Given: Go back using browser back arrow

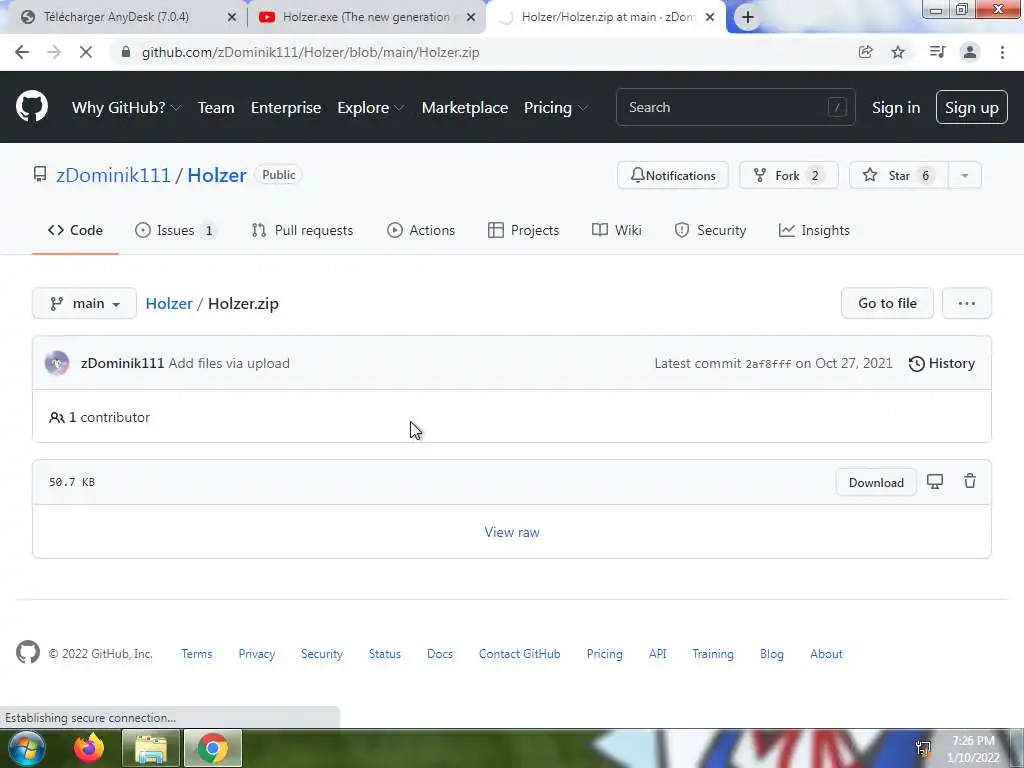Looking at the screenshot, I should pyautogui.click(x=22, y=52).
